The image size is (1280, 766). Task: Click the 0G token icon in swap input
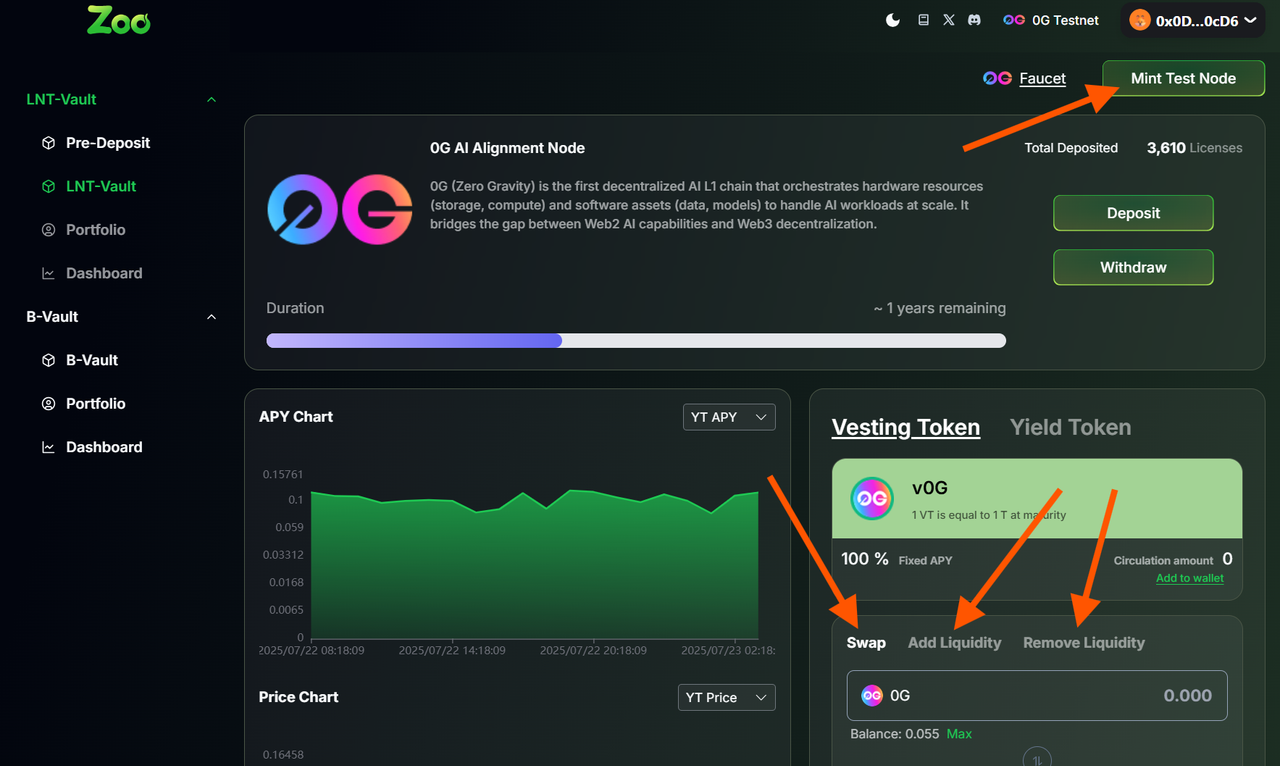[x=872, y=696]
